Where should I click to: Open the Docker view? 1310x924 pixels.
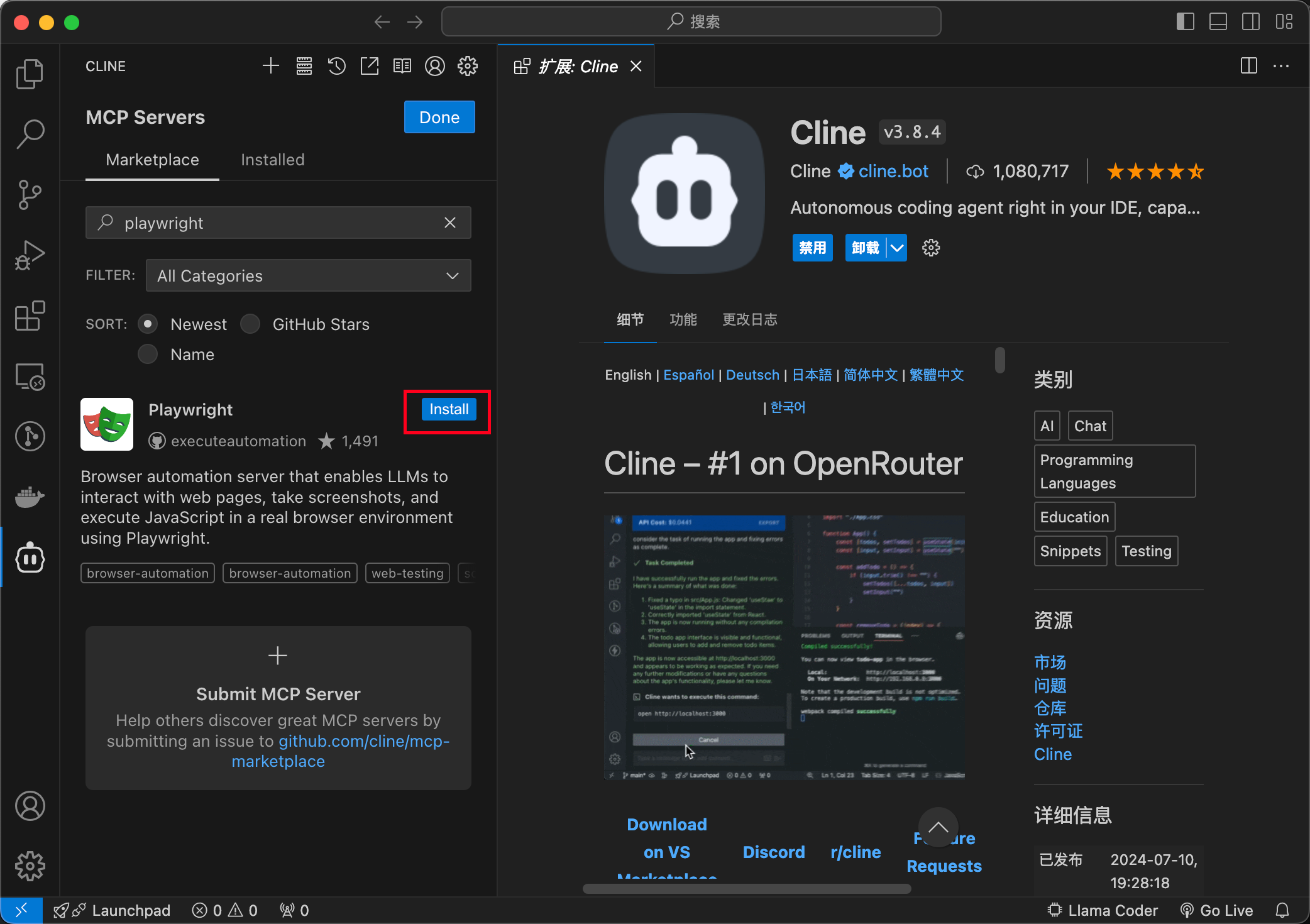(x=30, y=497)
